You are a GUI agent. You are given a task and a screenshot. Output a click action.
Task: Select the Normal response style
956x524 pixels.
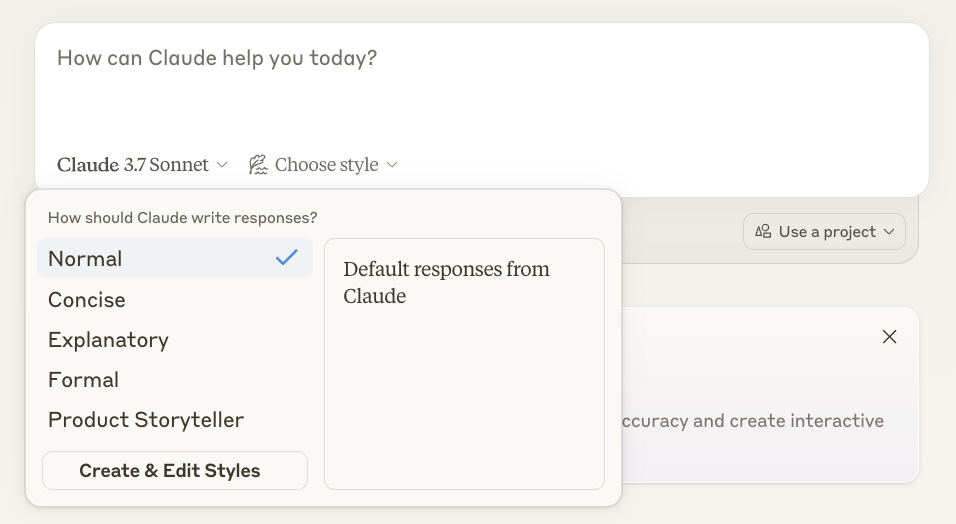pyautogui.click(x=86, y=259)
